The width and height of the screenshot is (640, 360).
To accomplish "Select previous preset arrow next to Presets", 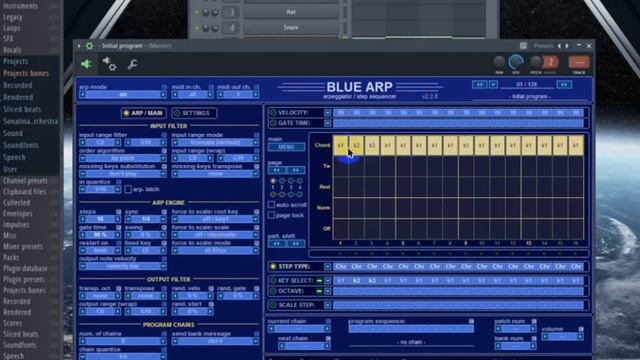I will coord(560,46).
